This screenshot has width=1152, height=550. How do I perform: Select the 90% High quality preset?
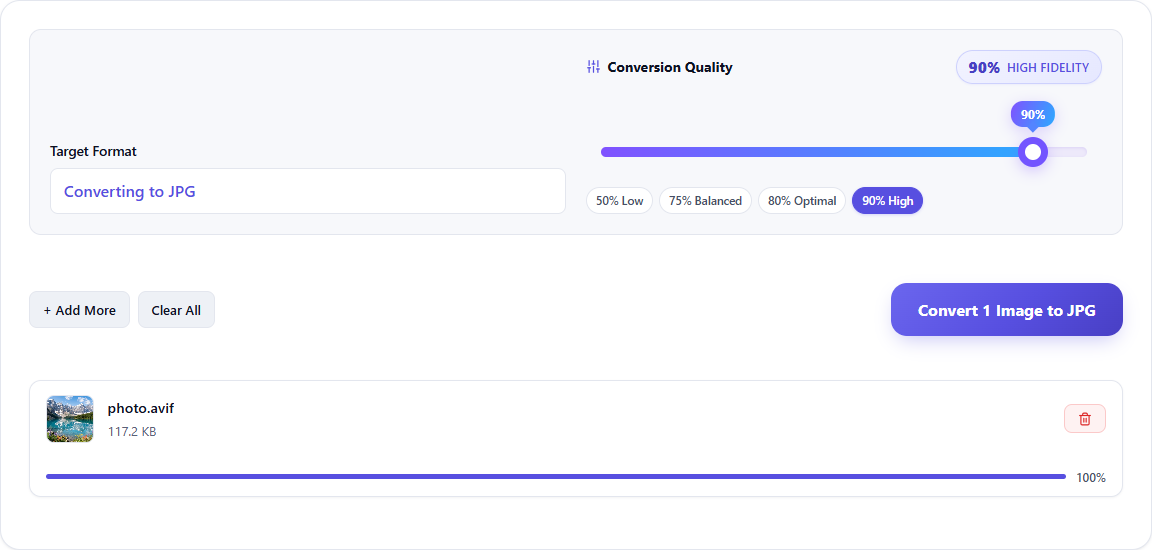[x=888, y=200]
